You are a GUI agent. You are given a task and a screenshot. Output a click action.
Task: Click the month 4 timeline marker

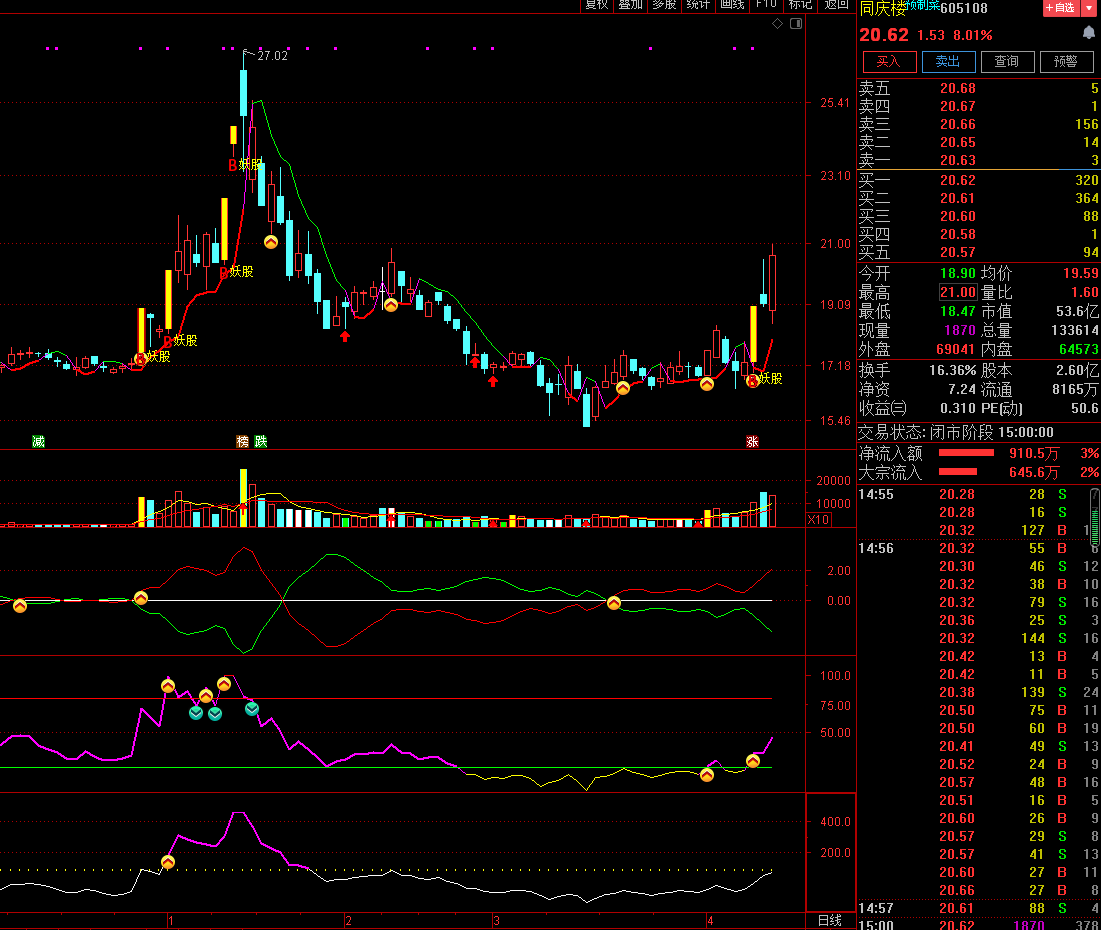[x=710, y=921]
